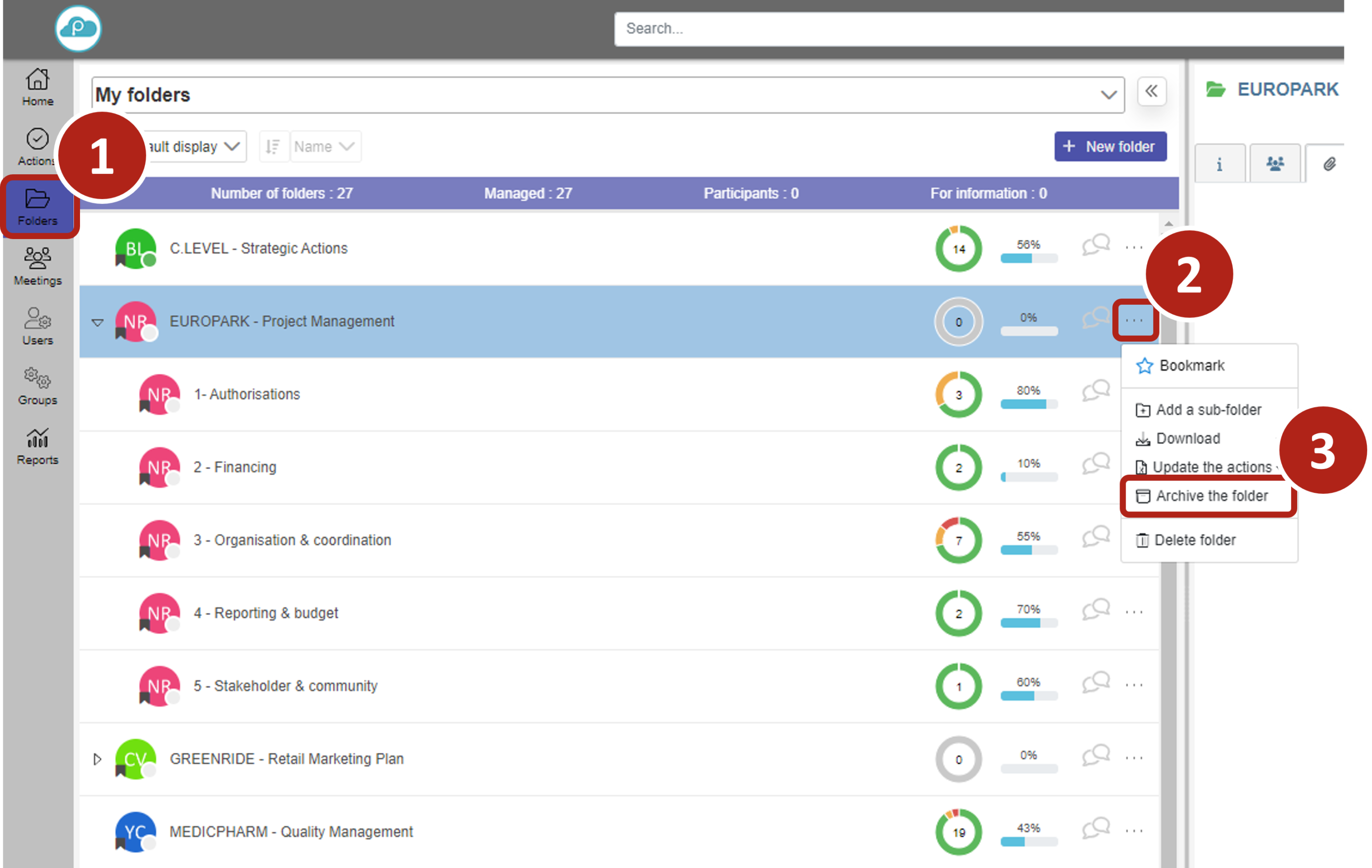Go to Users in the sidebar
This screenshot has height=868, width=1372.
(x=38, y=326)
